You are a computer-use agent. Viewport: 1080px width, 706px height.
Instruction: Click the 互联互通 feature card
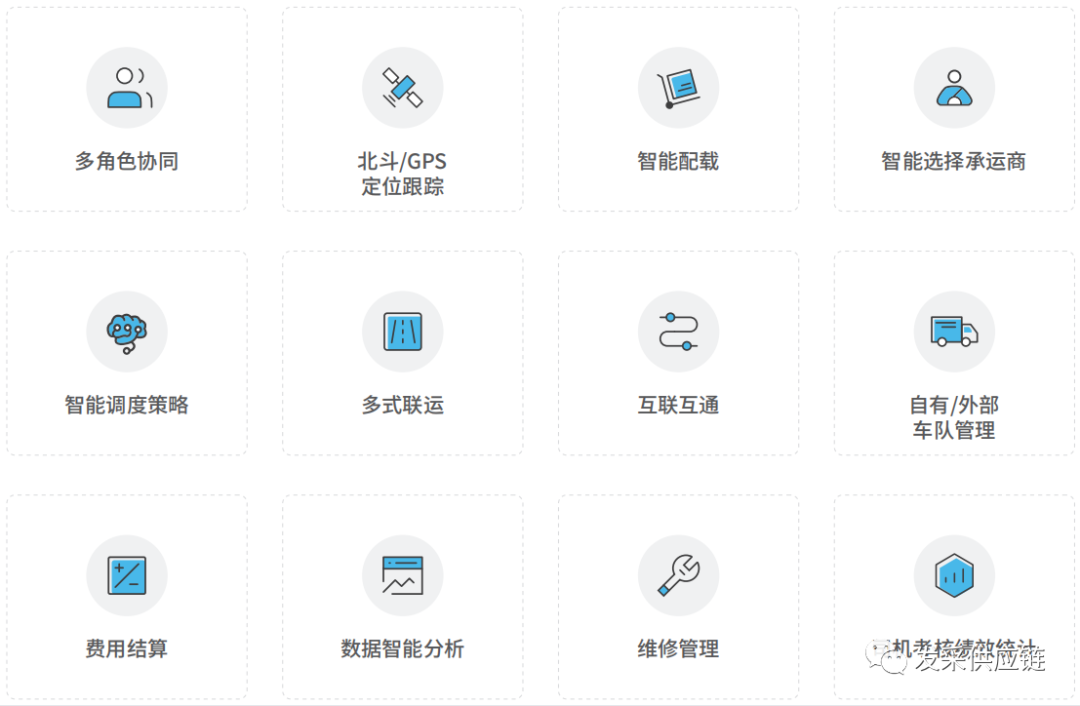(678, 351)
